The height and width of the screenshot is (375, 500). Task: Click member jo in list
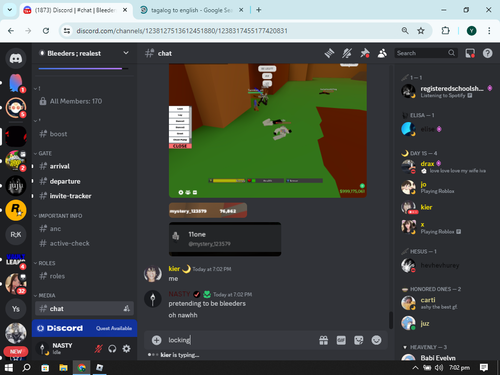pyautogui.click(x=447, y=187)
